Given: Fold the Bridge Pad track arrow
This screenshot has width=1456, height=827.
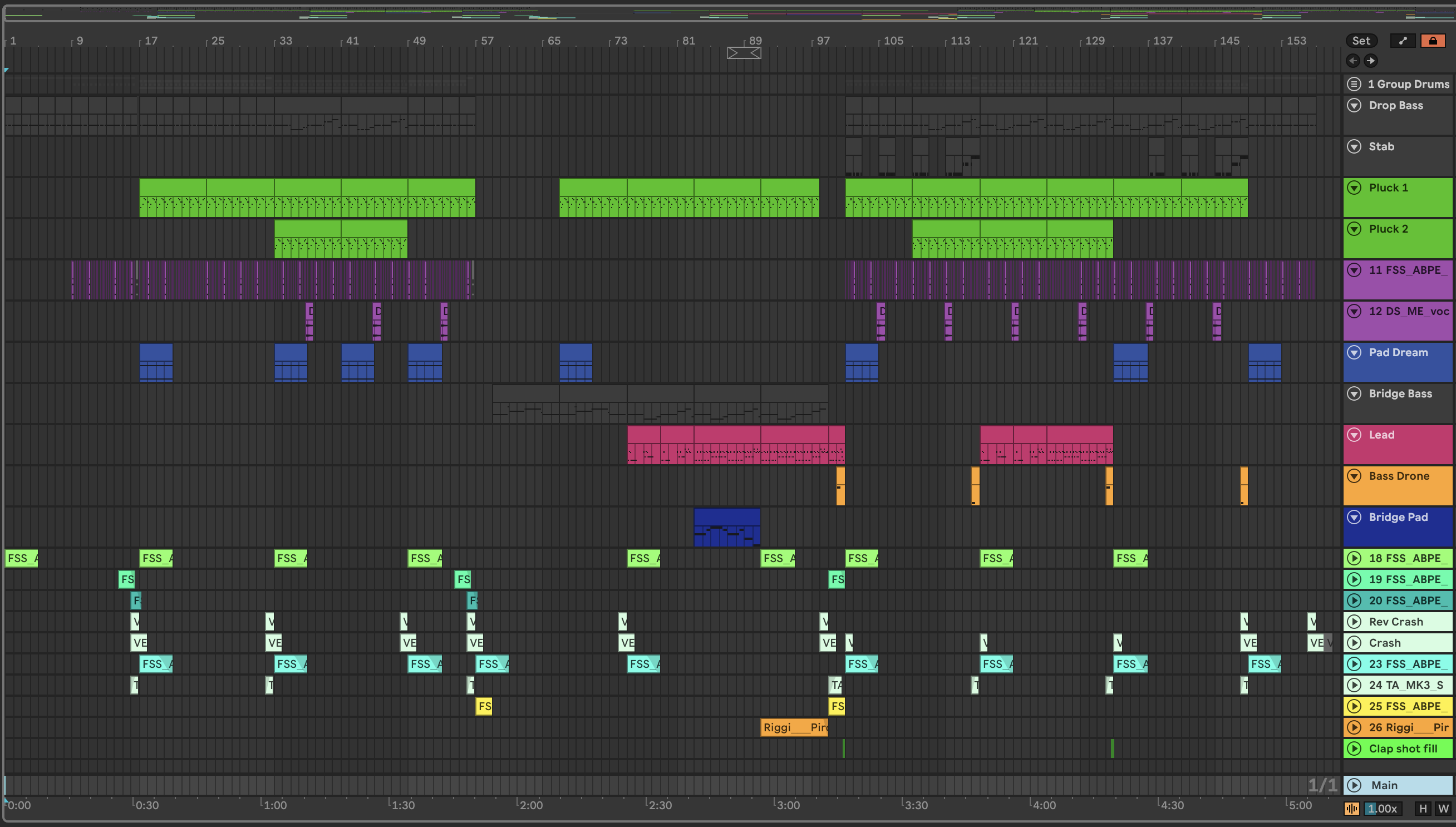Looking at the screenshot, I should click(1354, 517).
